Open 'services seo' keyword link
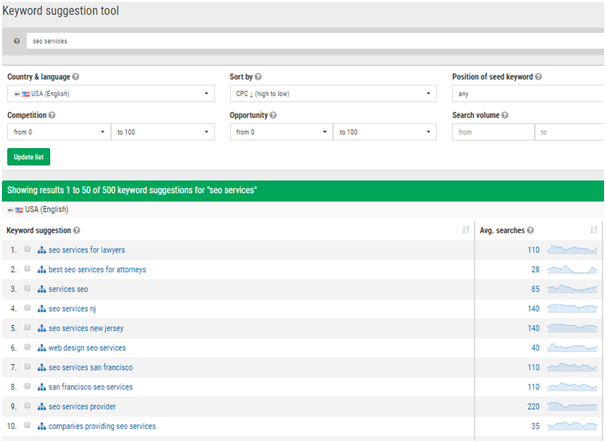The image size is (606, 443). pyautogui.click(x=68, y=289)
